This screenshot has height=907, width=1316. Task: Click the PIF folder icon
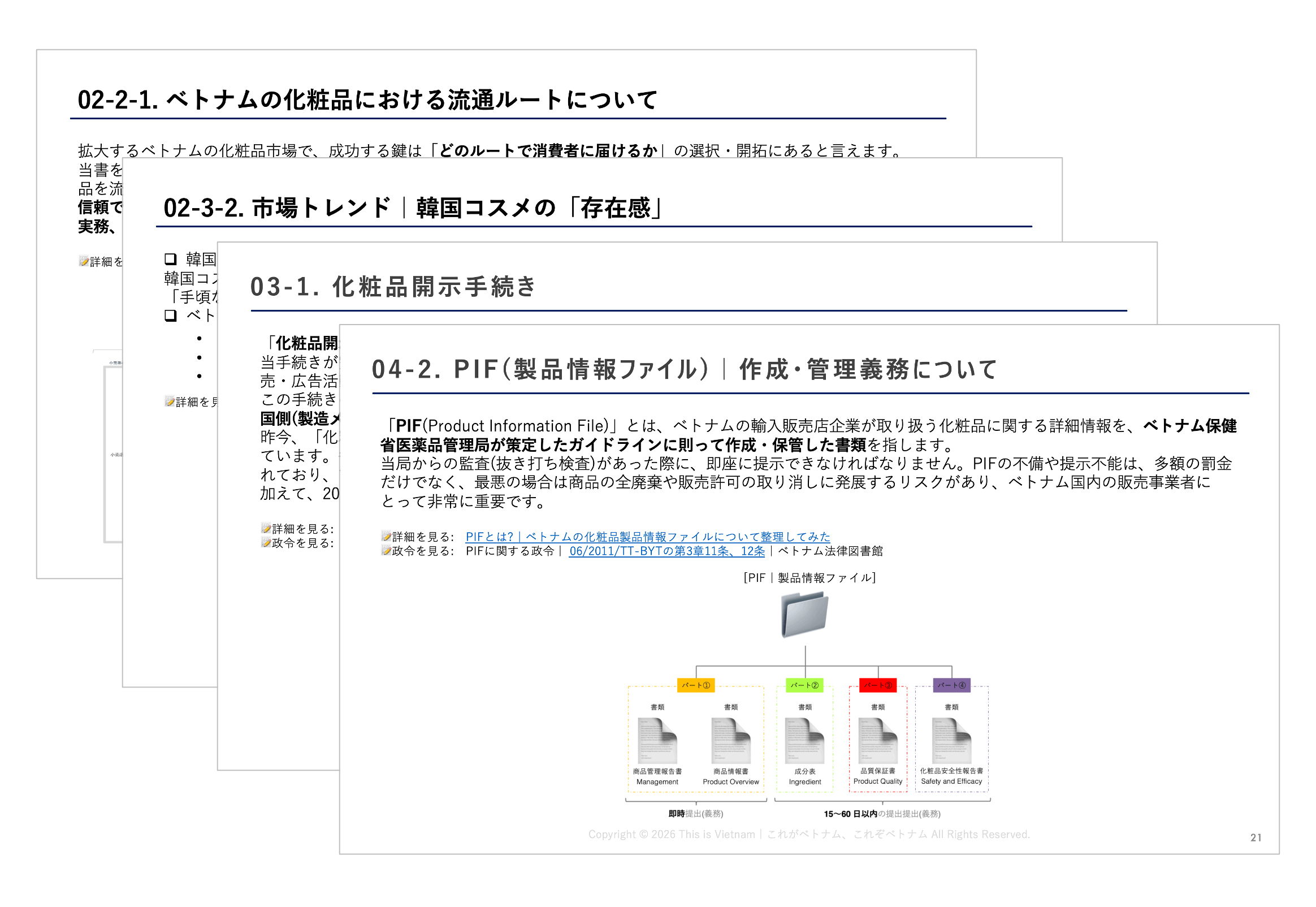pyautogui.click(x=806, y=614)
